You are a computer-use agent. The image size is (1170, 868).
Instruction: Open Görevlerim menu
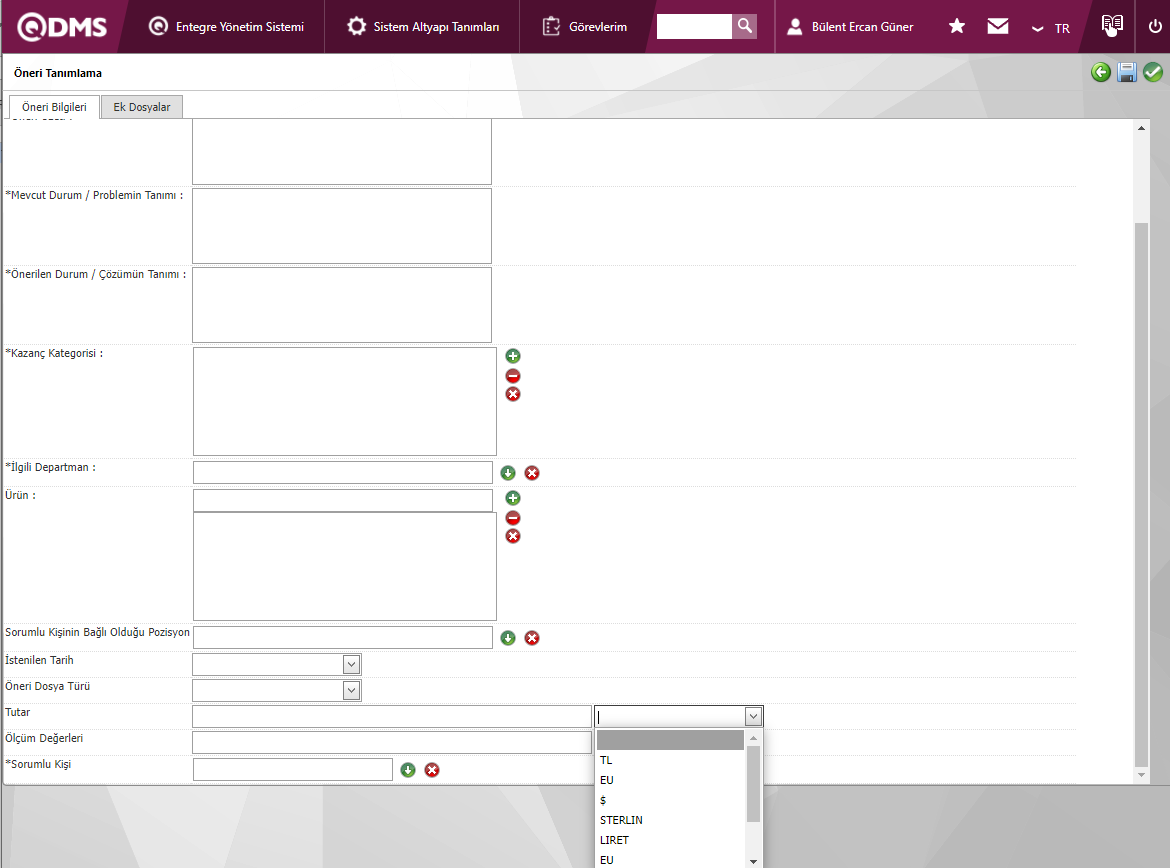coord(584,27)
